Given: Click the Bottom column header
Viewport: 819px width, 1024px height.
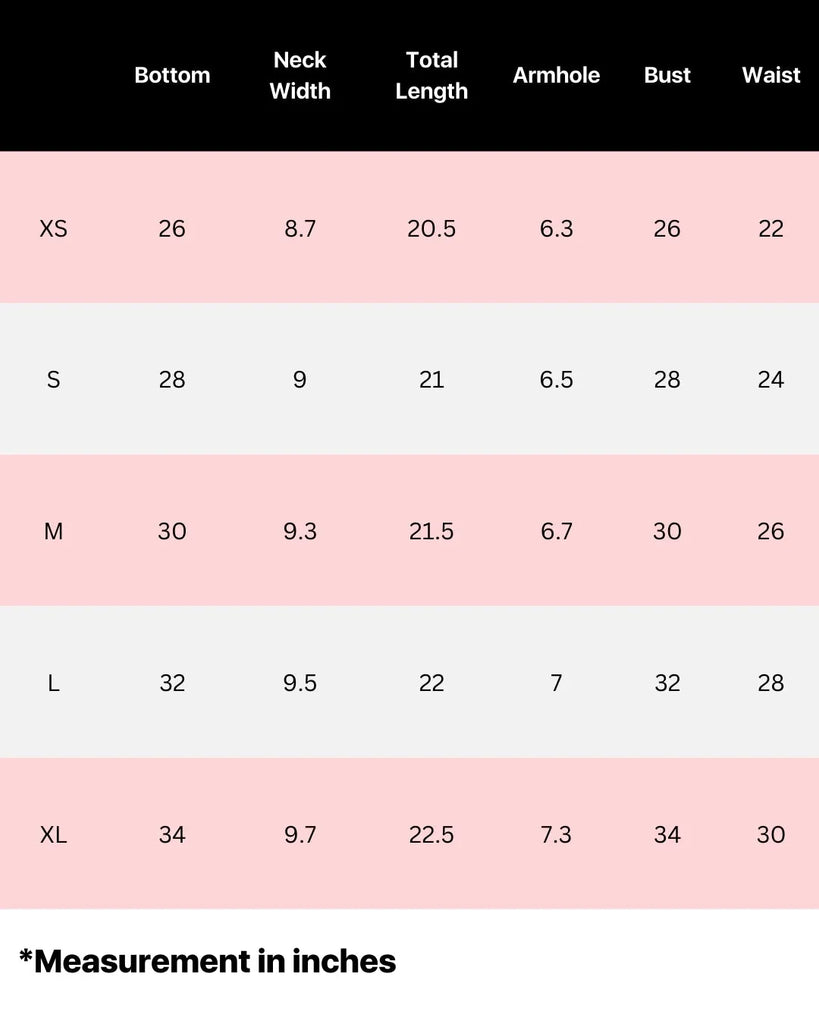Looking at the screenshot, I should 172,75.
